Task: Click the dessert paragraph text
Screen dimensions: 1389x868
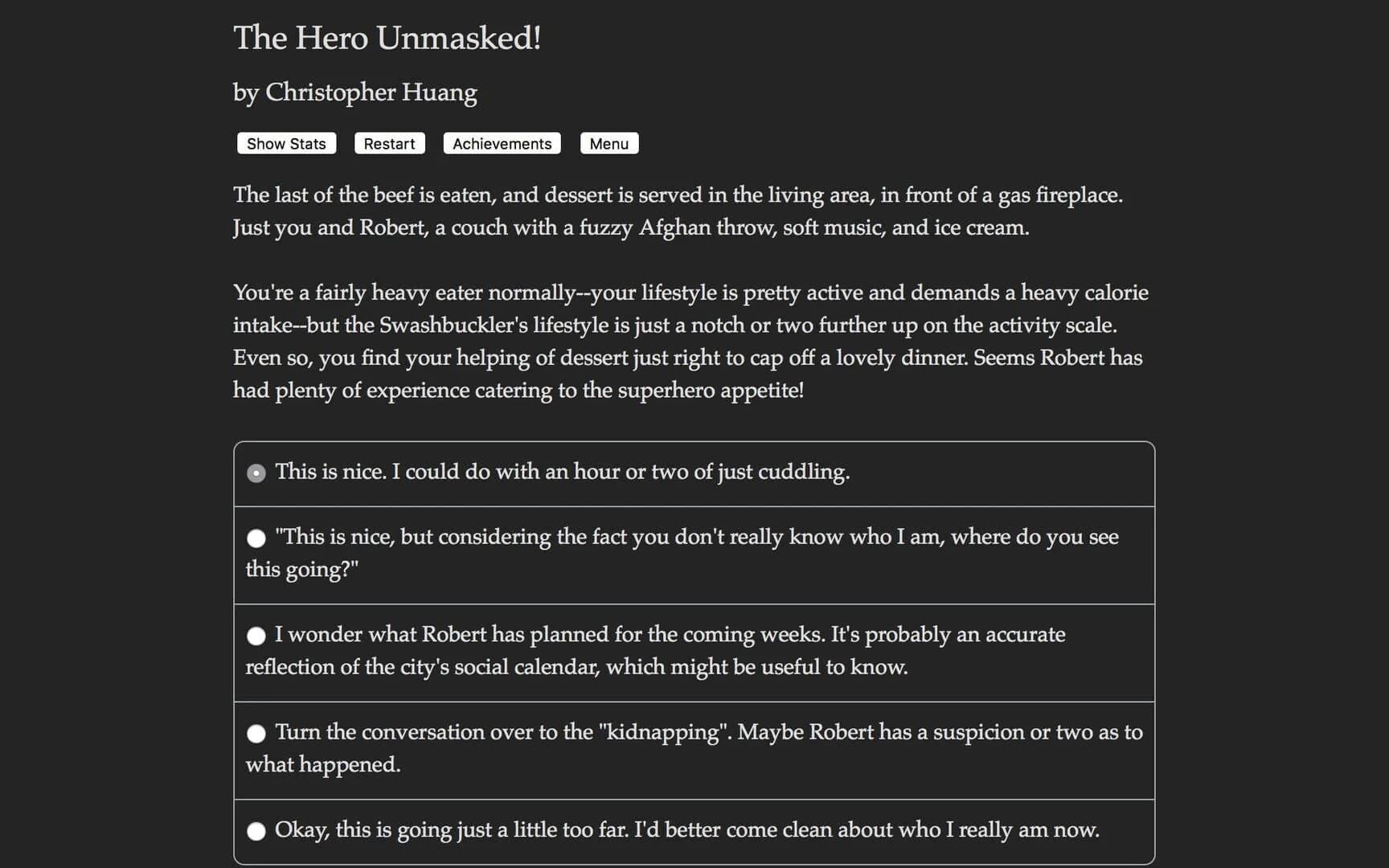Action: pos(678,211)
